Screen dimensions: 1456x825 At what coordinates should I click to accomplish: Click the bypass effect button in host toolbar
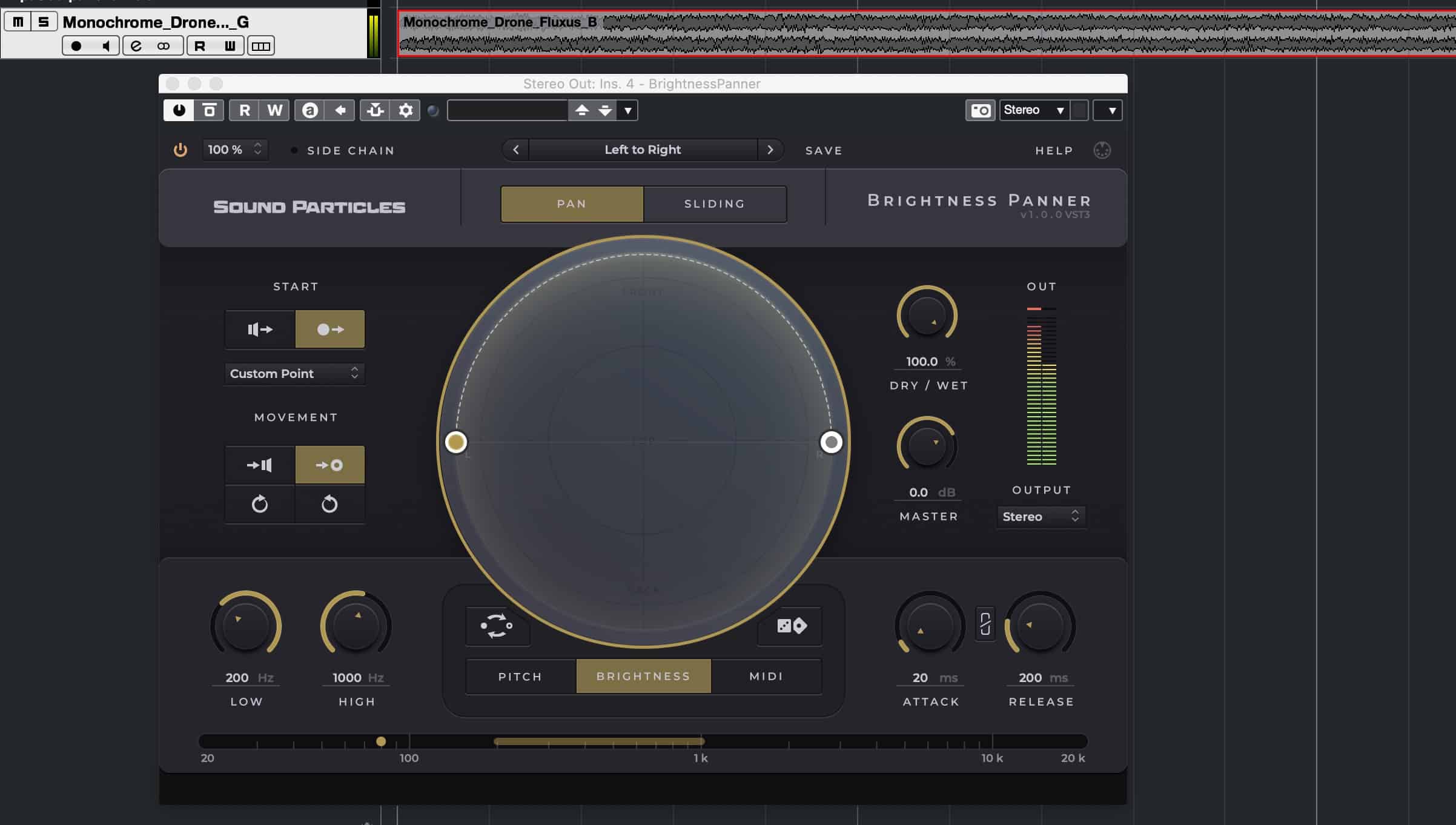tap(210, 110)
